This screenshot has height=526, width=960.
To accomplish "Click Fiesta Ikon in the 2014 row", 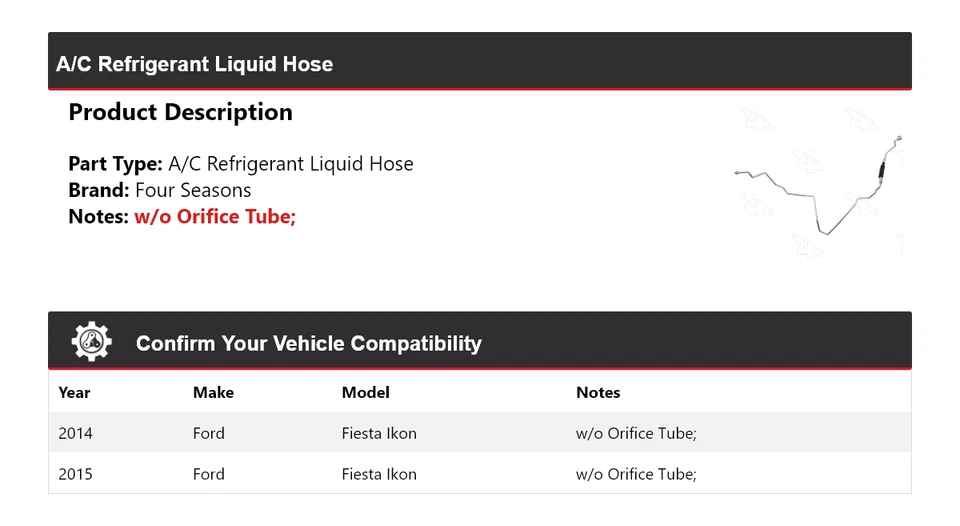I will point(379,433).
